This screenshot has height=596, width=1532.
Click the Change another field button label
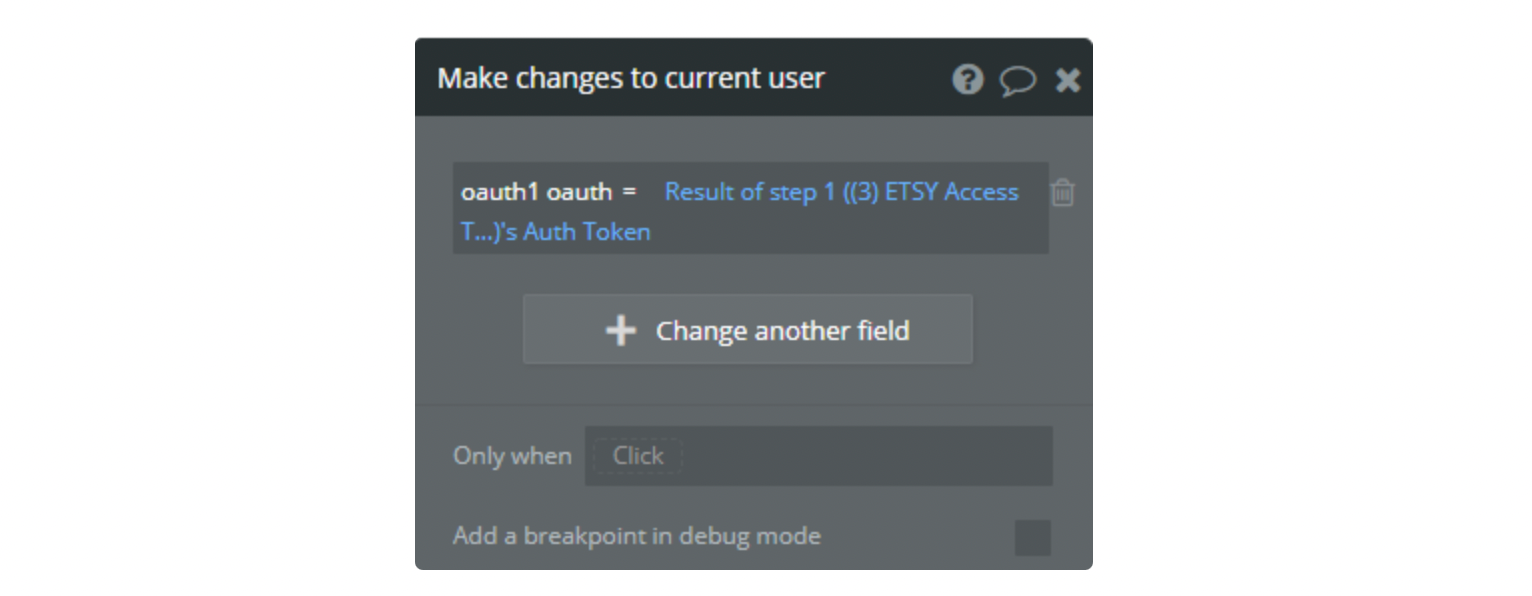[x=782, y=330]
